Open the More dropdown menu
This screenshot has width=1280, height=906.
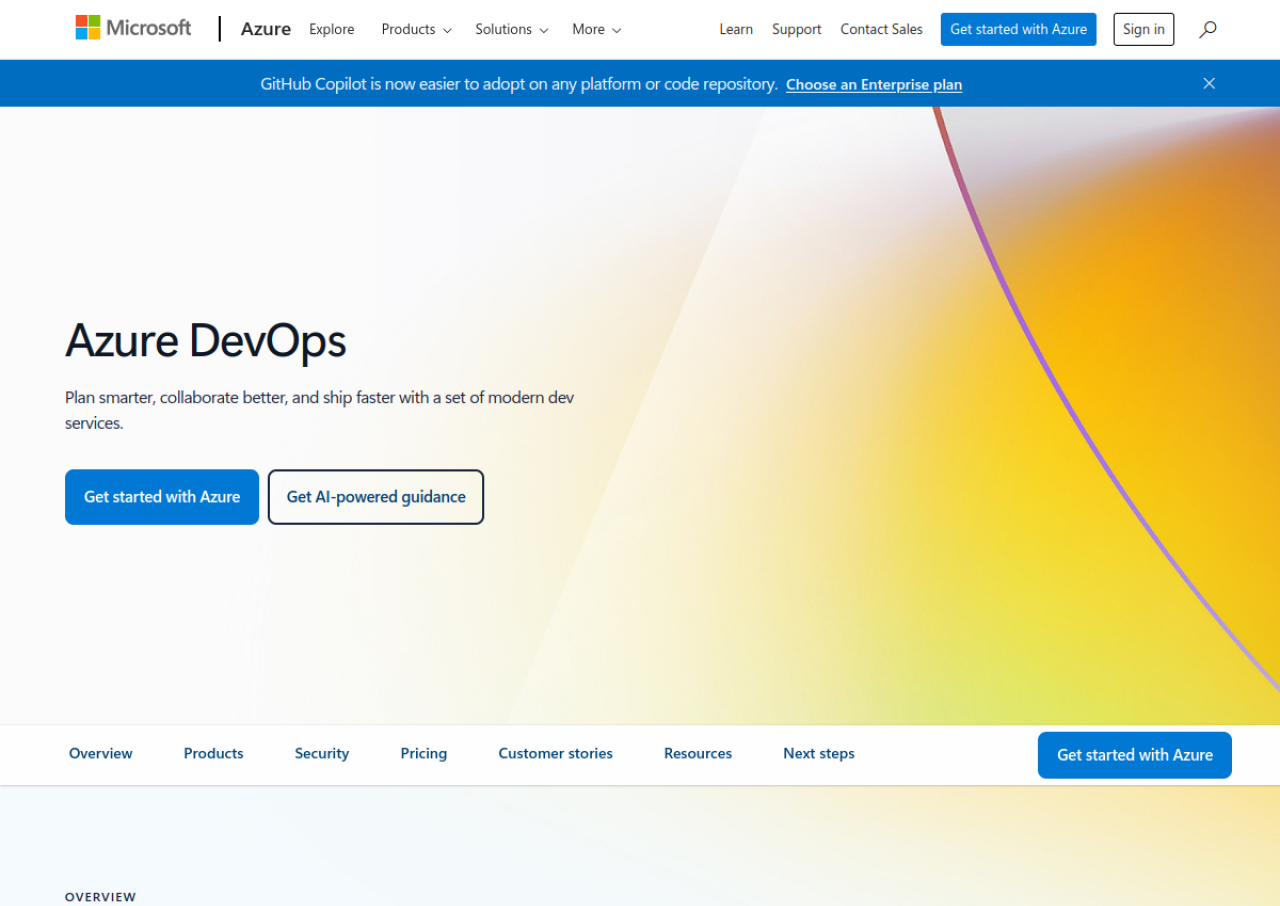click(597, 29)
